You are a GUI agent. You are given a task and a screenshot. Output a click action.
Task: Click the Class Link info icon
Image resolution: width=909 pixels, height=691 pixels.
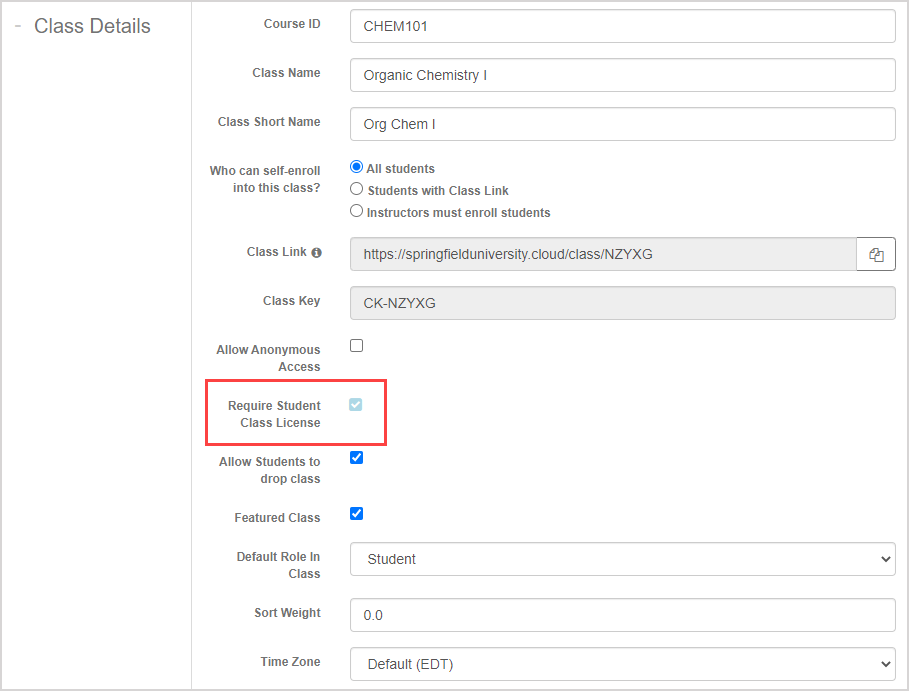[x=317, y=253]
